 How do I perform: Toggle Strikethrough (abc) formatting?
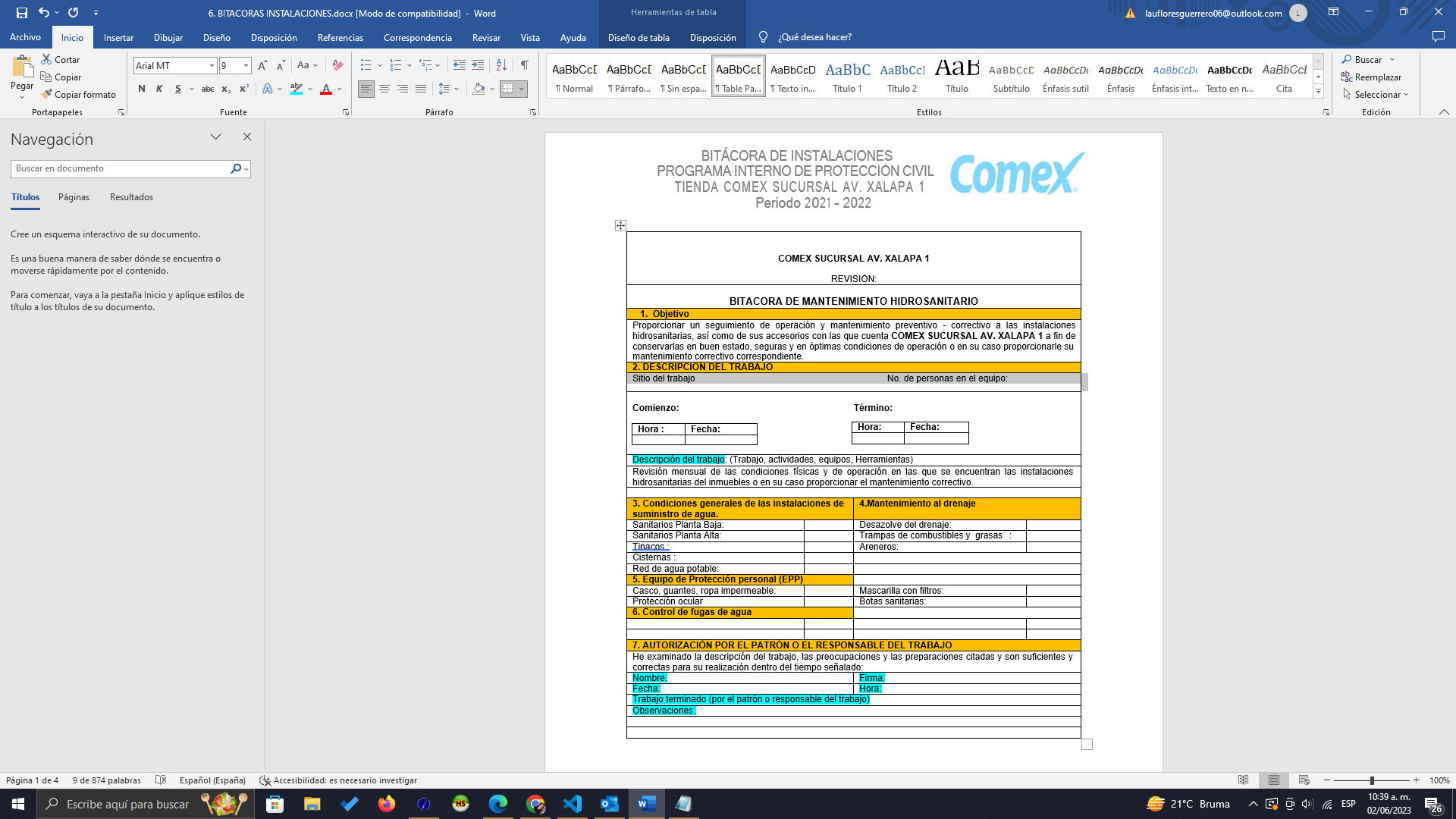(207, 89)
